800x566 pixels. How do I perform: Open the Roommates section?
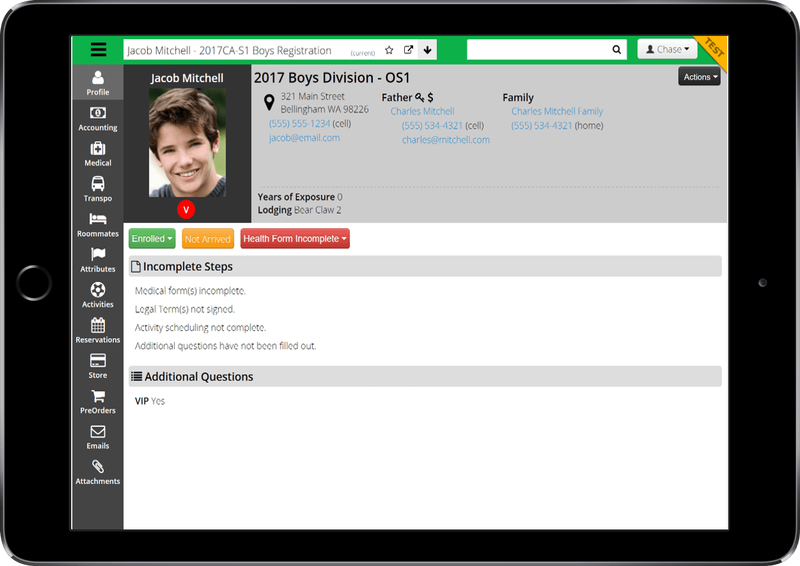tap(98, 224)
